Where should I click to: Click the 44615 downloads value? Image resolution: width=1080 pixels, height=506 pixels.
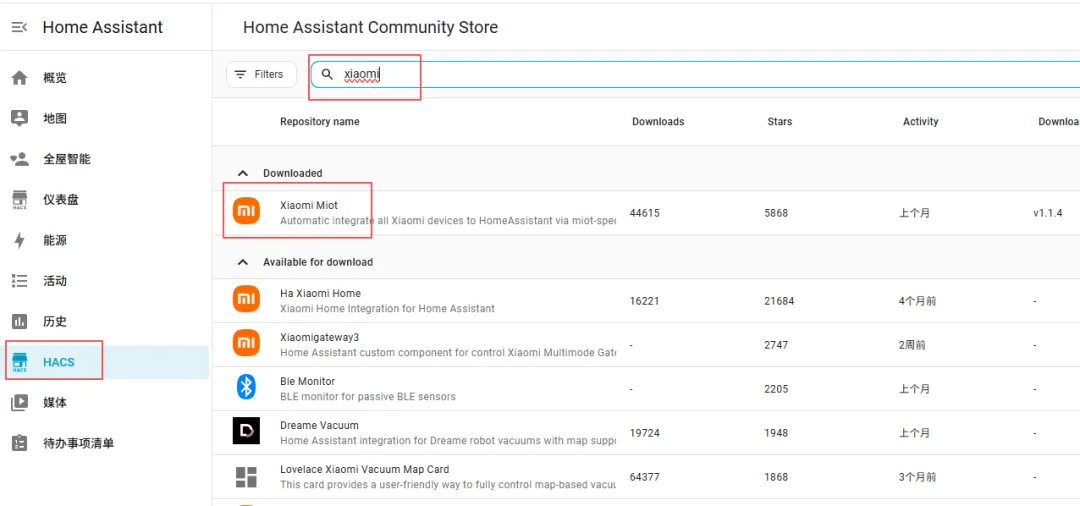click(645, 213)
